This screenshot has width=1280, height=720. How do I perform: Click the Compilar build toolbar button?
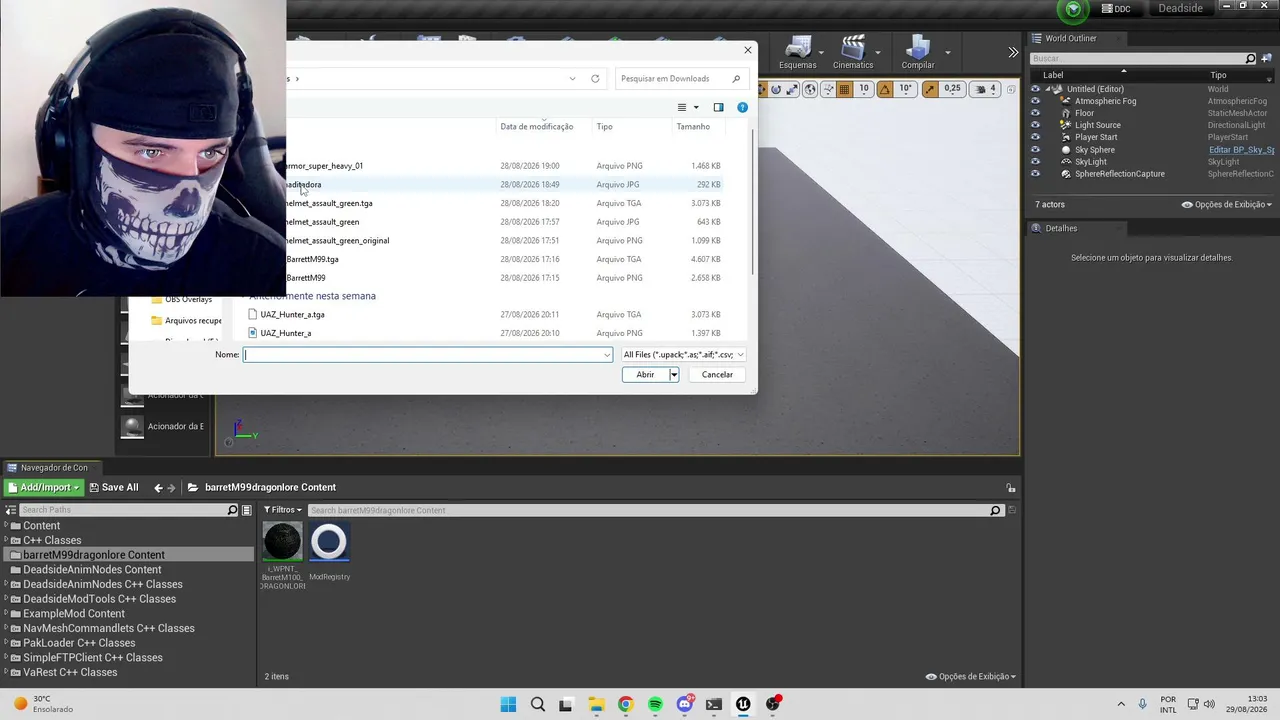coord(918,52)
